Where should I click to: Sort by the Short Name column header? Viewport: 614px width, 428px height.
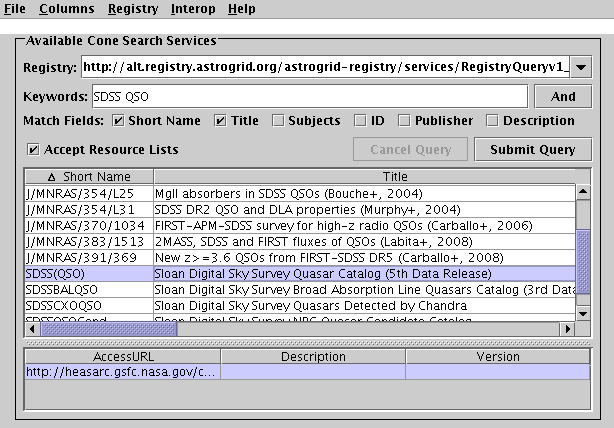pos(89,177)
